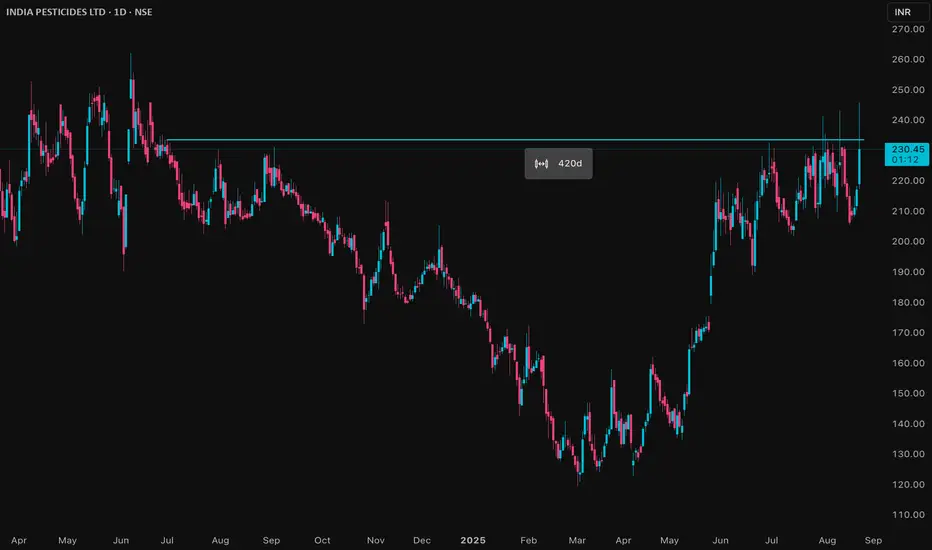Click the Oct label on time axis
Screen dimensions: 932x550
point(322,540)
